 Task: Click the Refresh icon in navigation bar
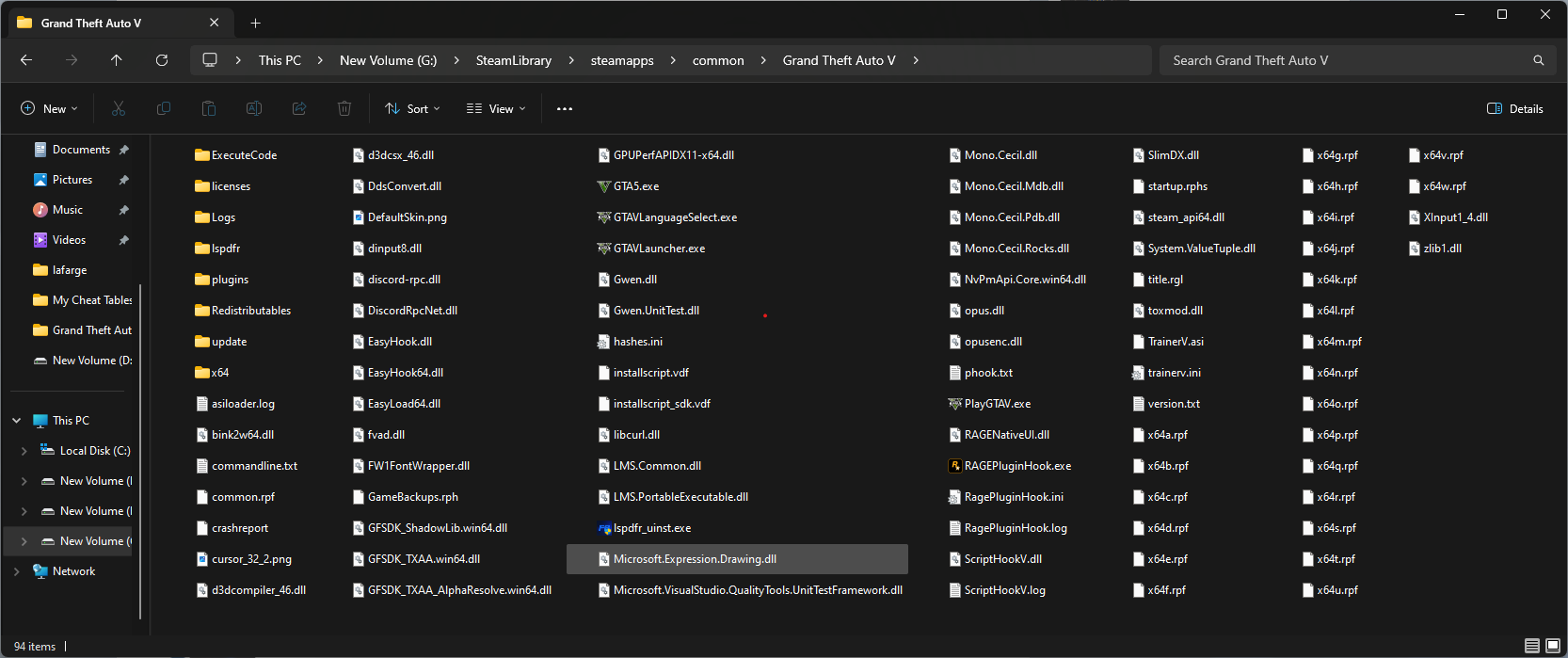[162, 60]
